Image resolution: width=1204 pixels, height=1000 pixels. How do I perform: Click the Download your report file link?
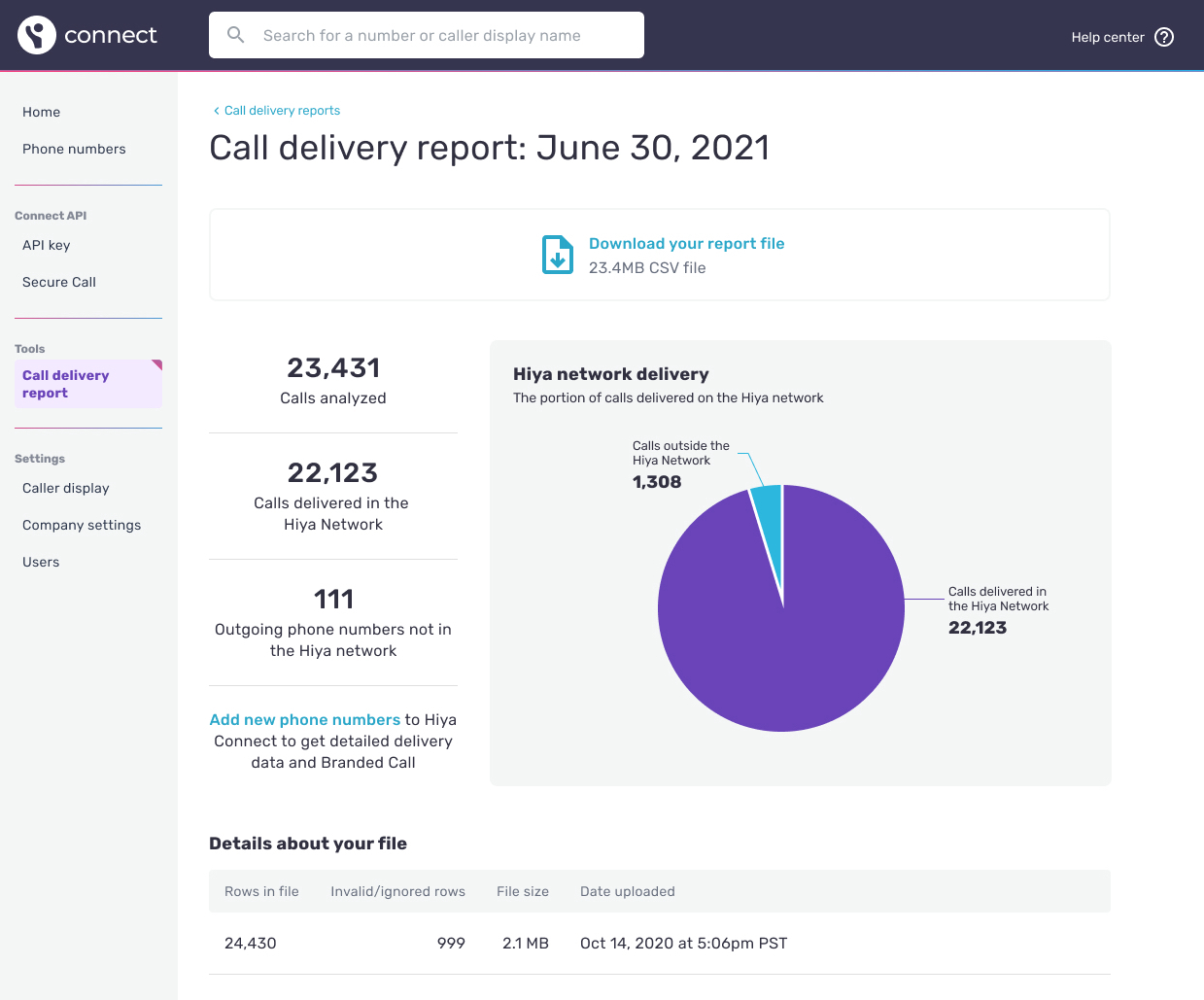pyautogui.click(x=686, y=243)
